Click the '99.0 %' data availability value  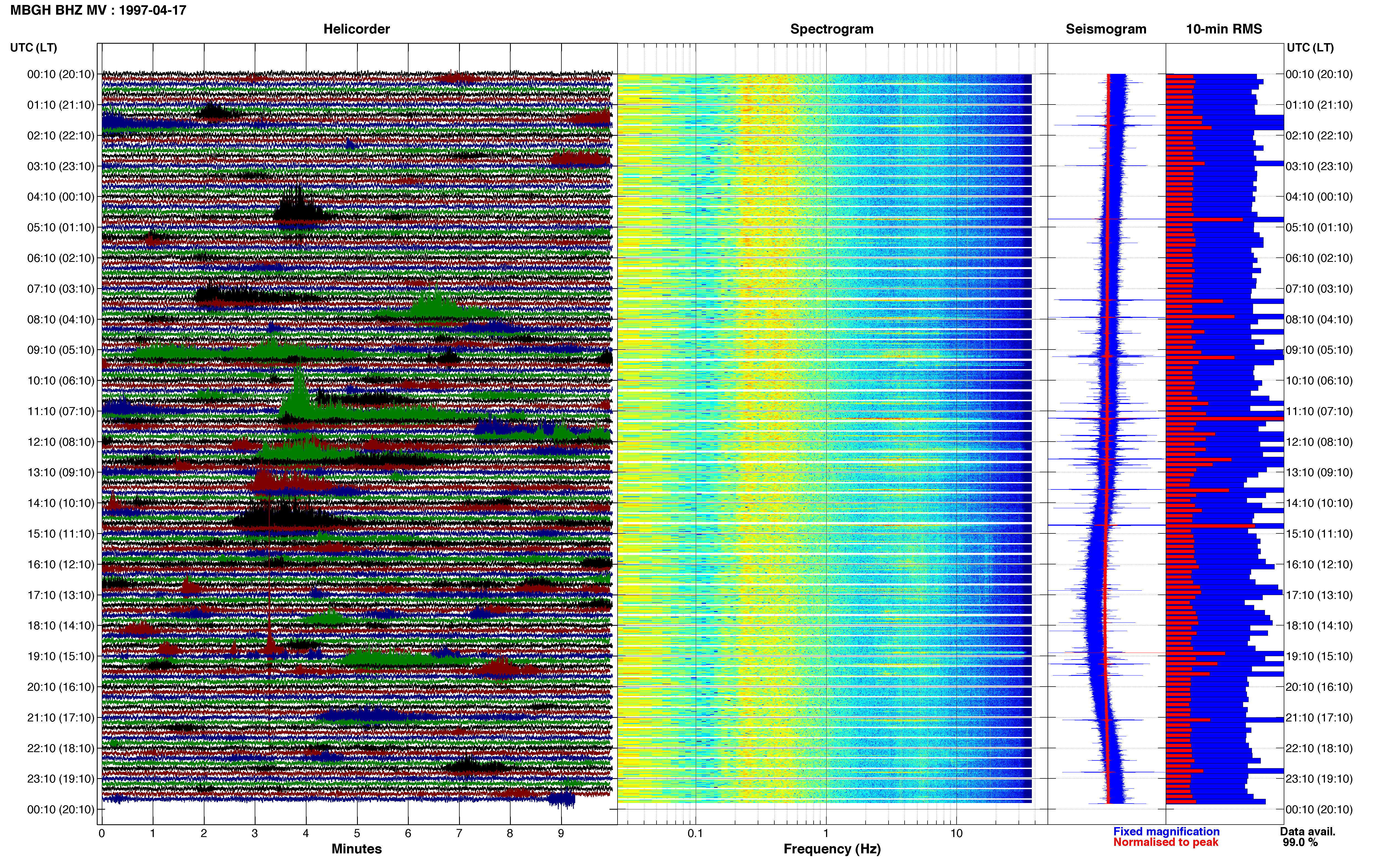(1300, 842)
